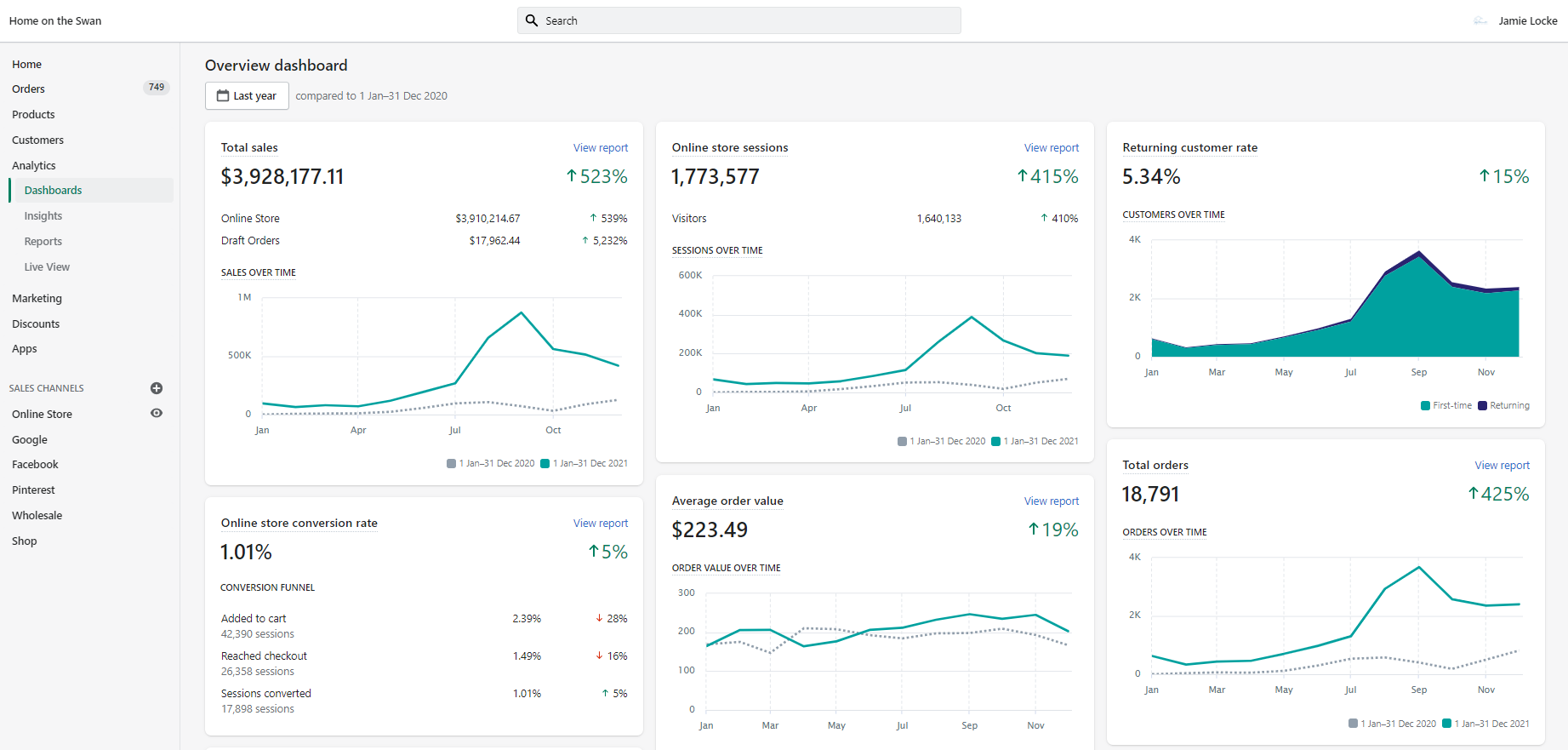
Task: Click CONVERSION FUNNEL heading
Action: tap(267, 587)
